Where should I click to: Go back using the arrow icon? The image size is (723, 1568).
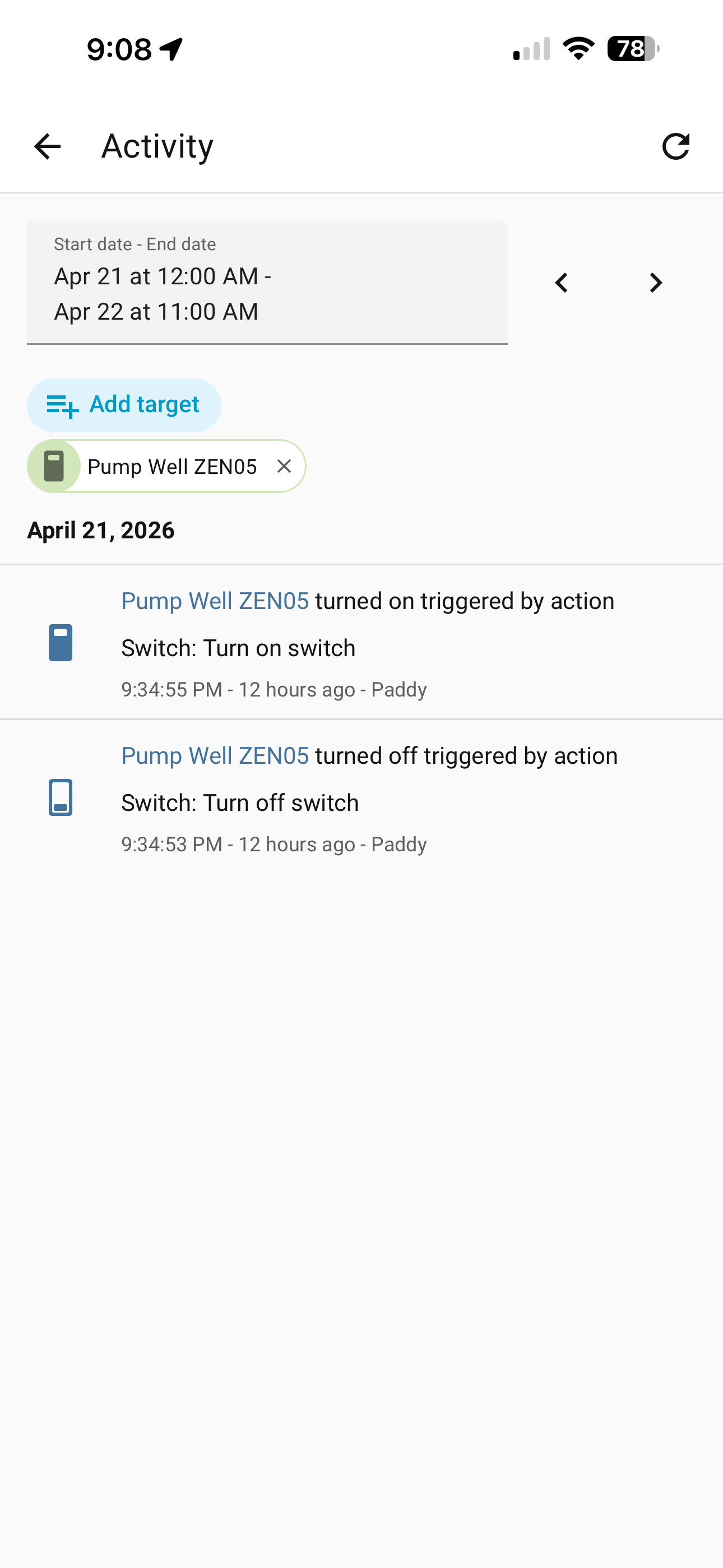[x=48, y=147]
